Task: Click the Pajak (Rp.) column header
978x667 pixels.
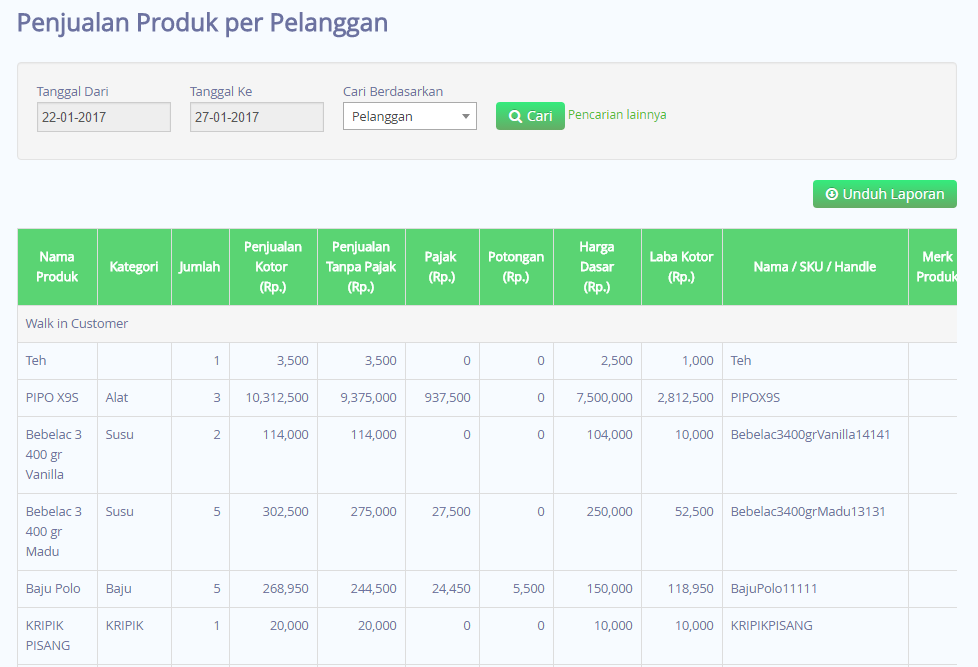Action: pos(442,267)
